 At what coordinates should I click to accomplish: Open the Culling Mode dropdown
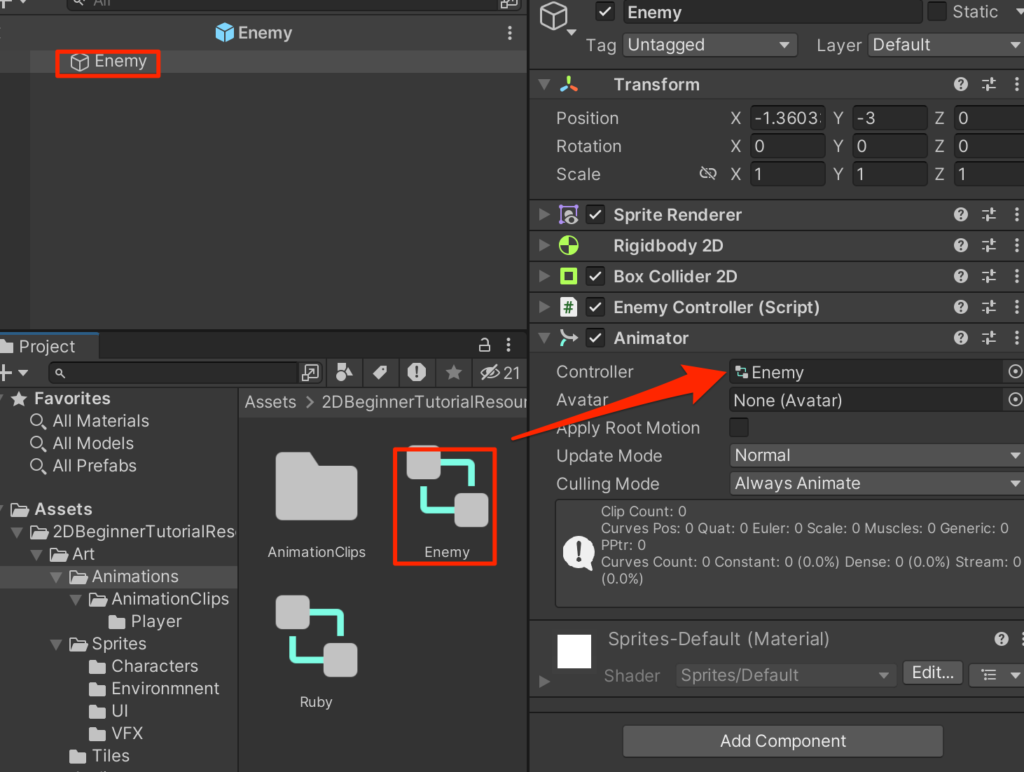876,483
